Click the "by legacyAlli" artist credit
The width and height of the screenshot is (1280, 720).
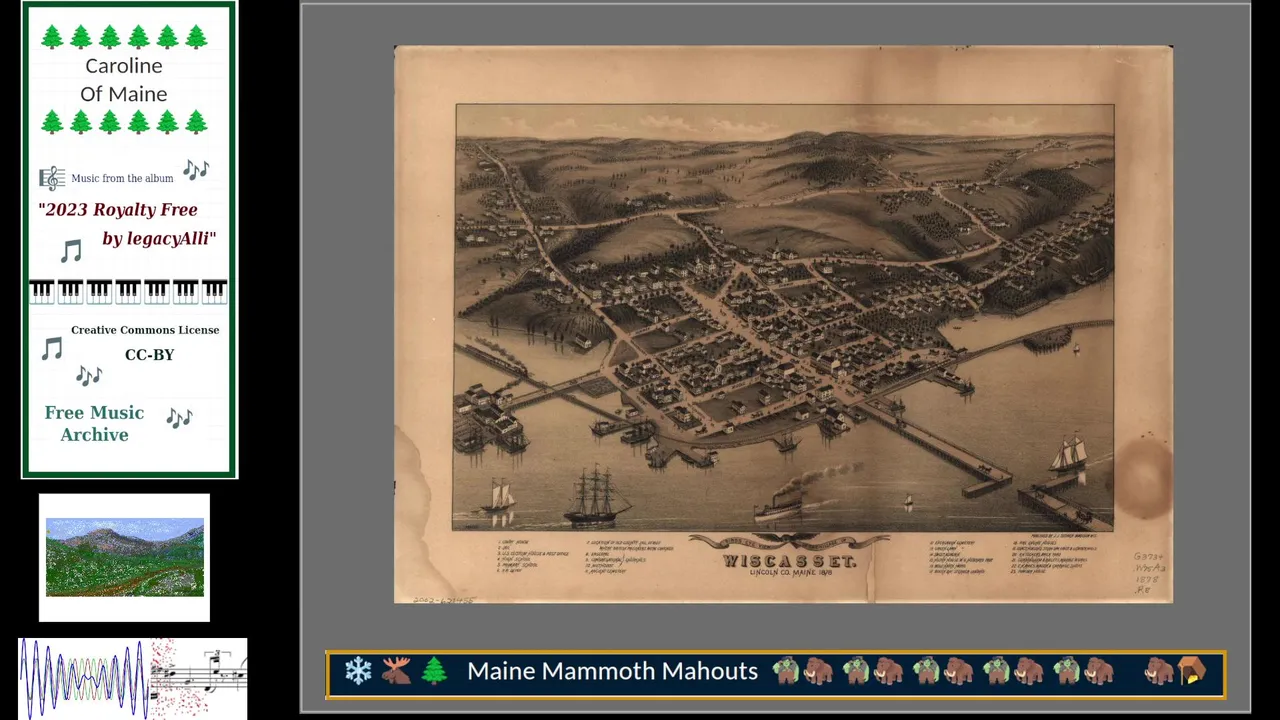point(159,239)
